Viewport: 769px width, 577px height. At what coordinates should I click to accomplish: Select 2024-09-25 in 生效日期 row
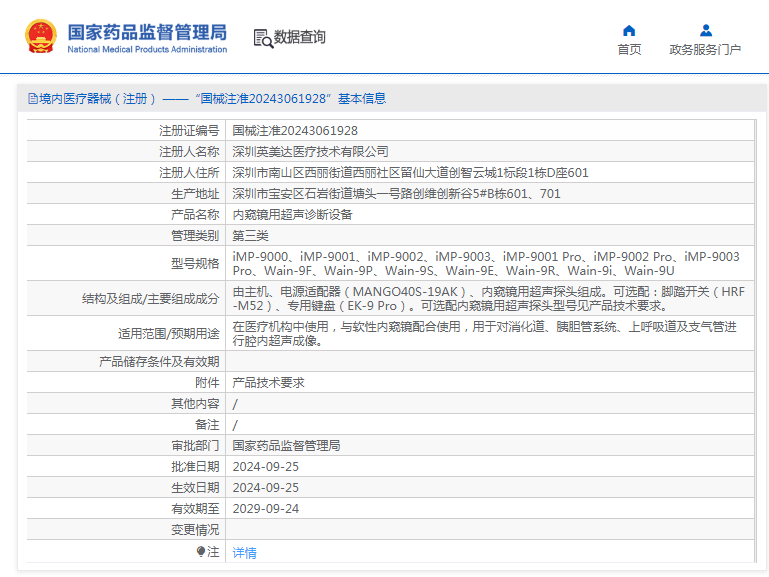pos(265,488)
